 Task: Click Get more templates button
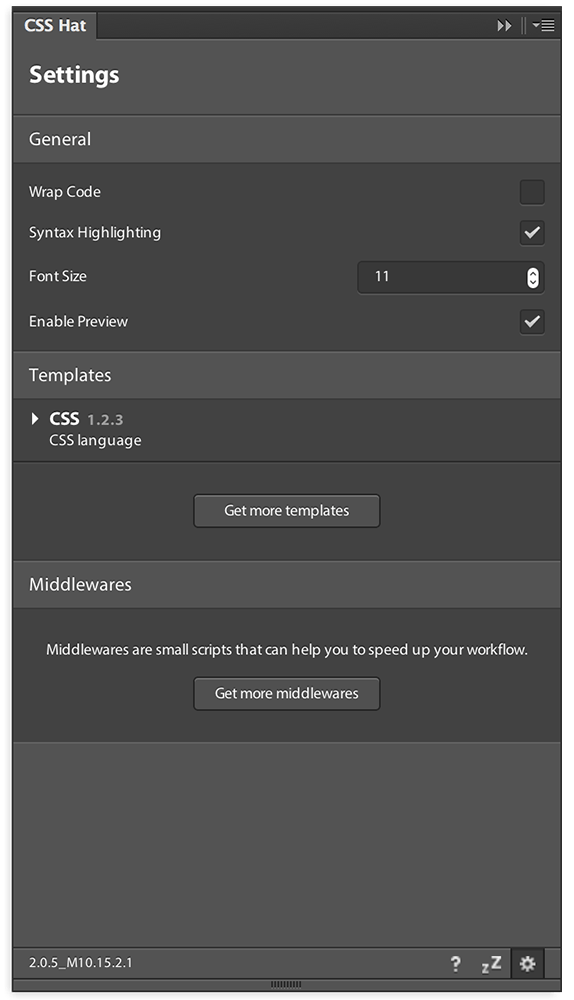(x=287, y=511)
